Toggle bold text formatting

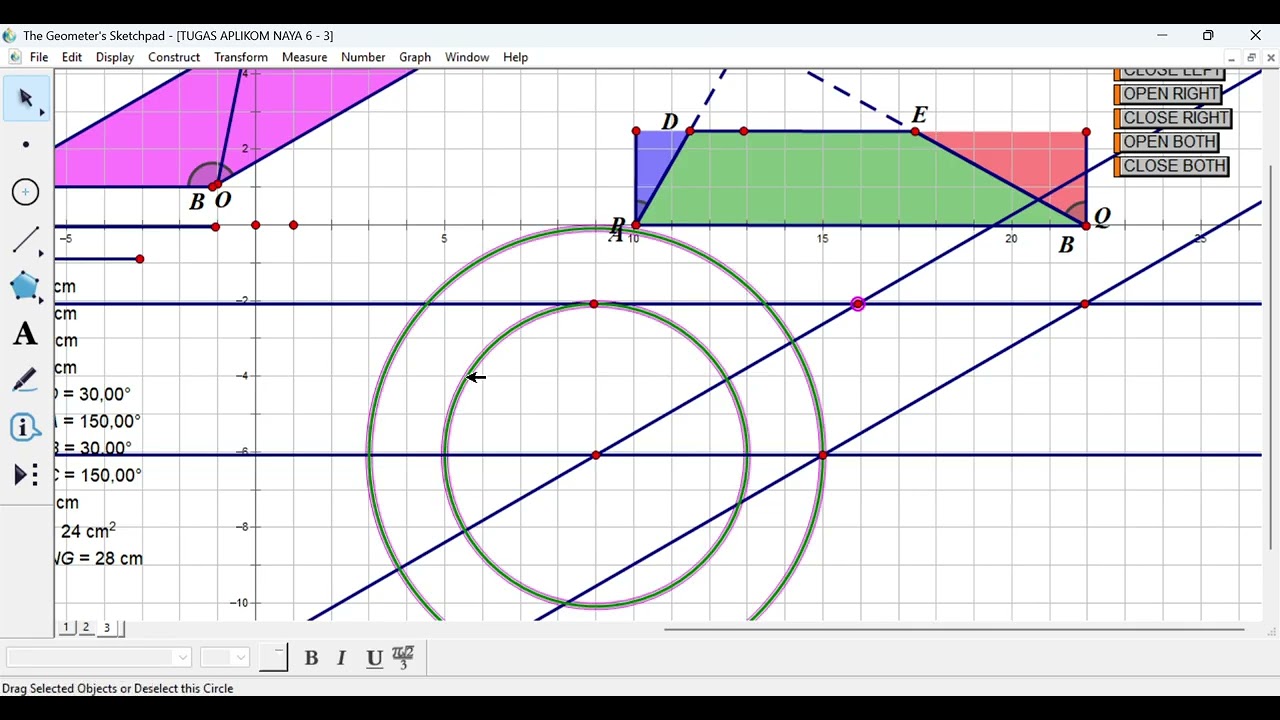coord(311,658)
